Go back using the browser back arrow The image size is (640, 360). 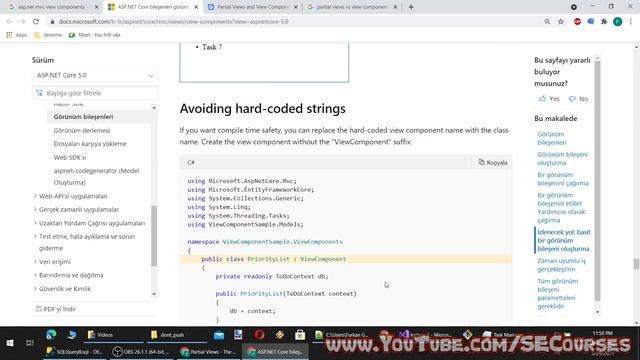tap(9, 21)
